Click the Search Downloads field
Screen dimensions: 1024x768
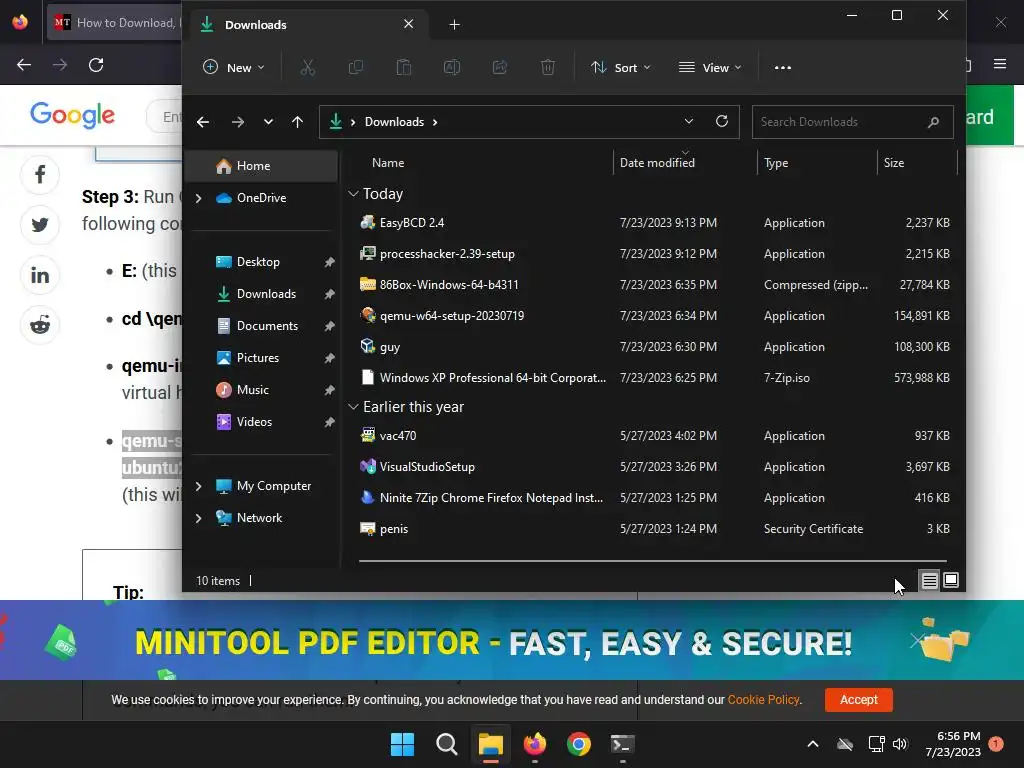click(x=852, y=122)
